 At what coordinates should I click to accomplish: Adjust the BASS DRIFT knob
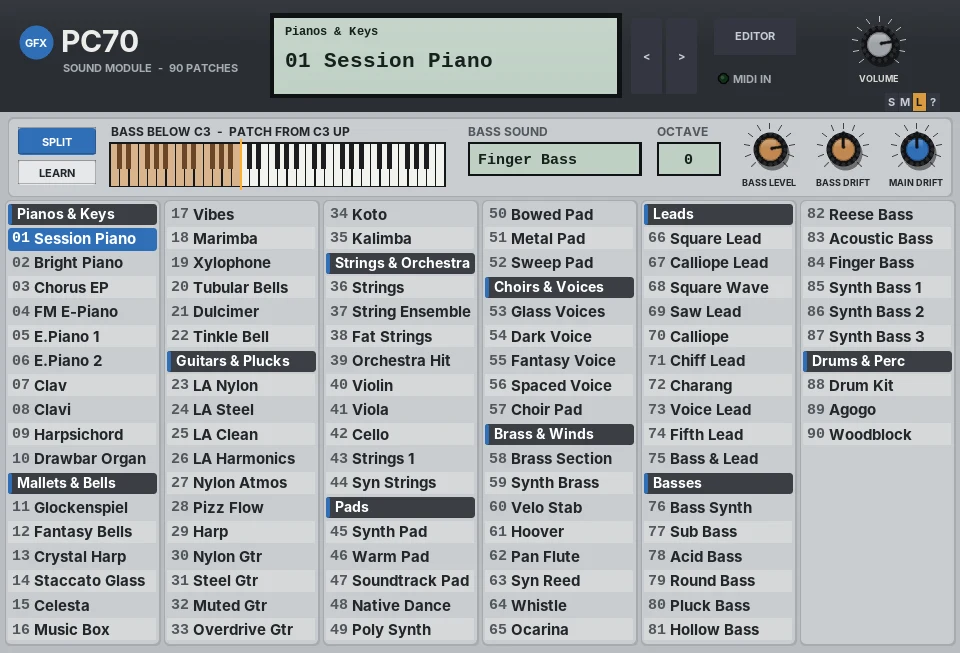coord(842,150)
